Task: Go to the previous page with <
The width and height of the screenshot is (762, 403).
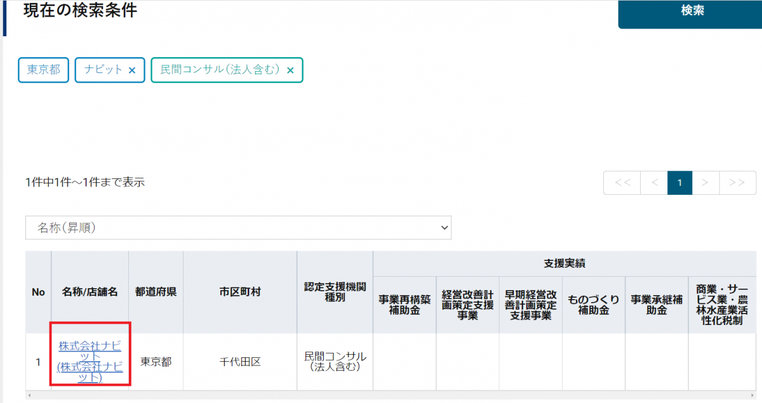Action: [x=654, y=183]
